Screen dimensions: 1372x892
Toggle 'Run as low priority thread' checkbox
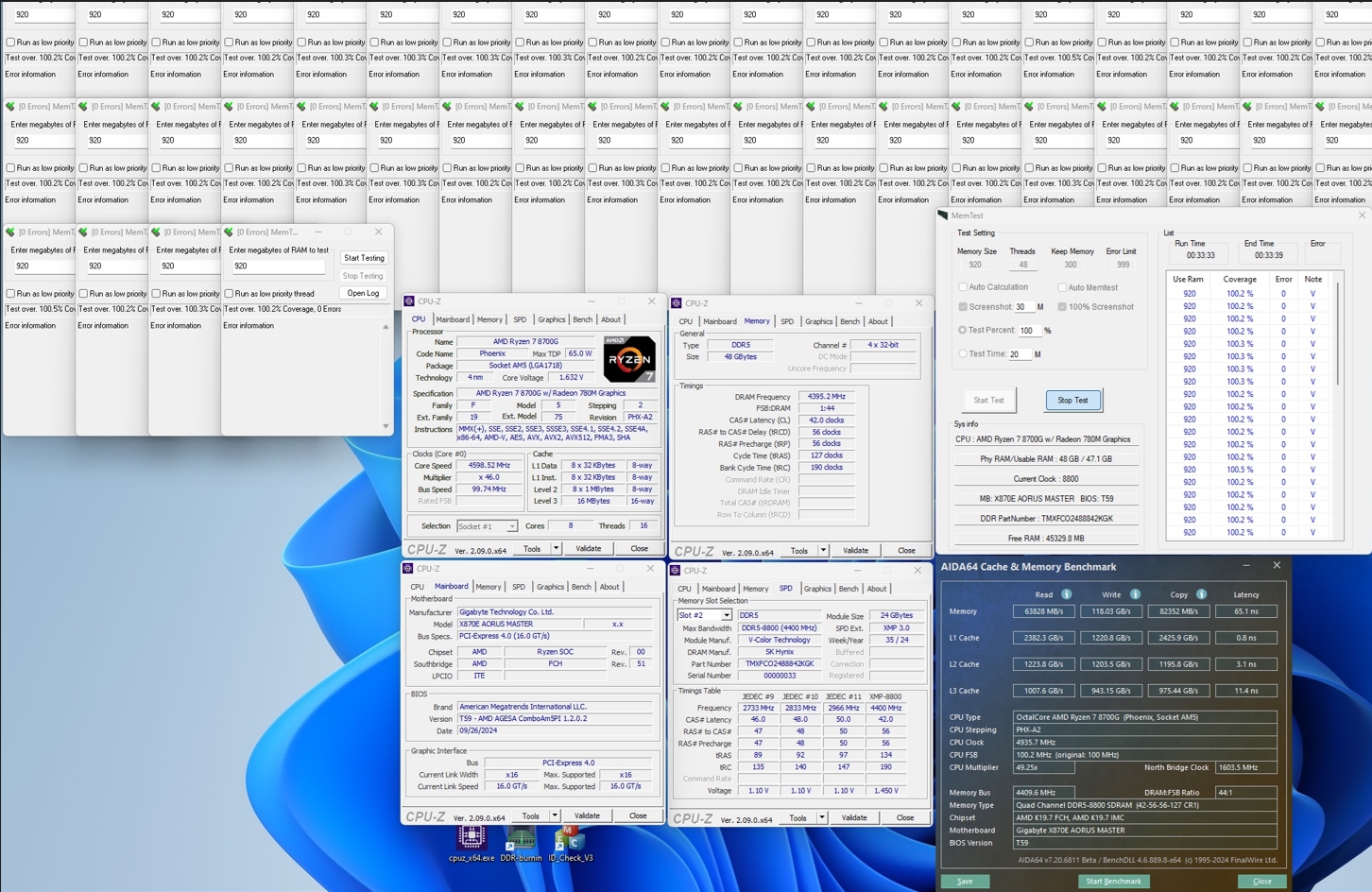tap(229, 294)
